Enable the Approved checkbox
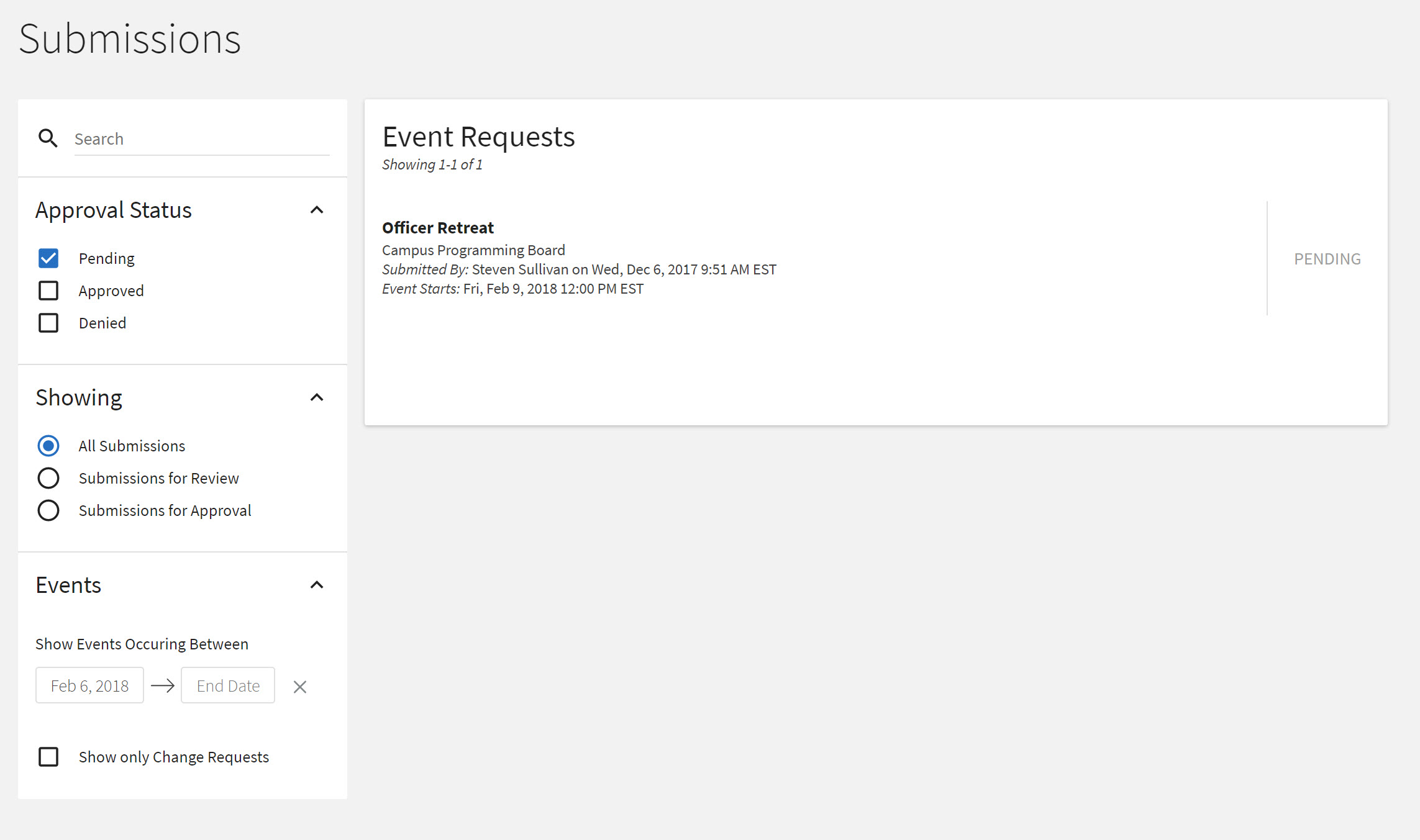 click(x=48, y=291)
